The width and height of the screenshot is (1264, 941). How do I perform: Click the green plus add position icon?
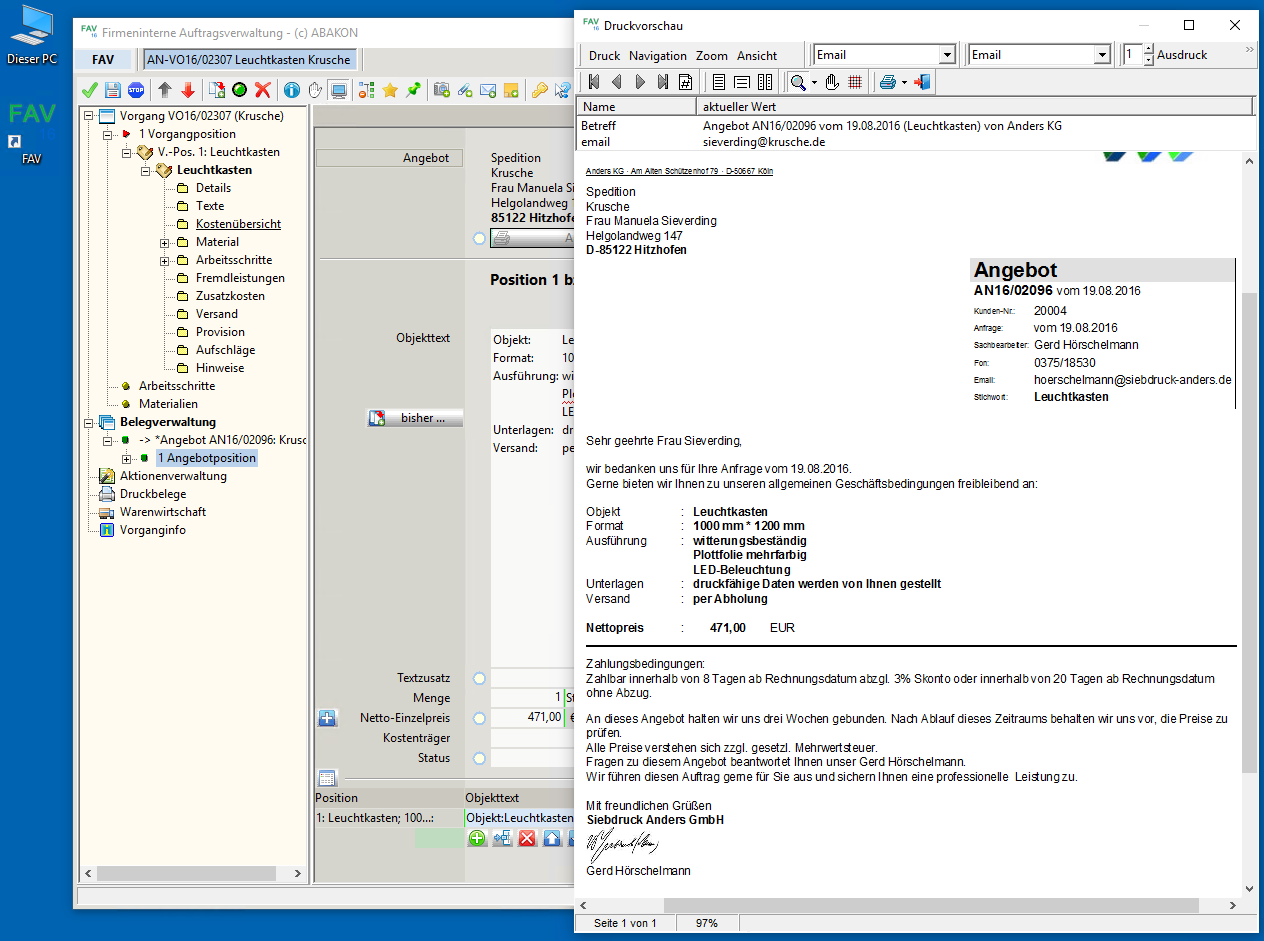click(477, 838)
